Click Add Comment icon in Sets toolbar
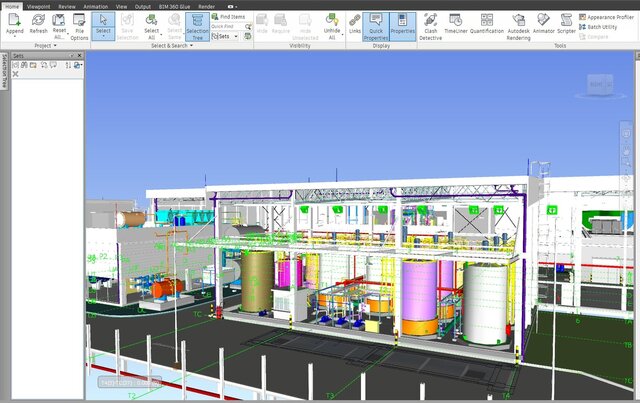The image size is (640, 403). coord(53,65)
